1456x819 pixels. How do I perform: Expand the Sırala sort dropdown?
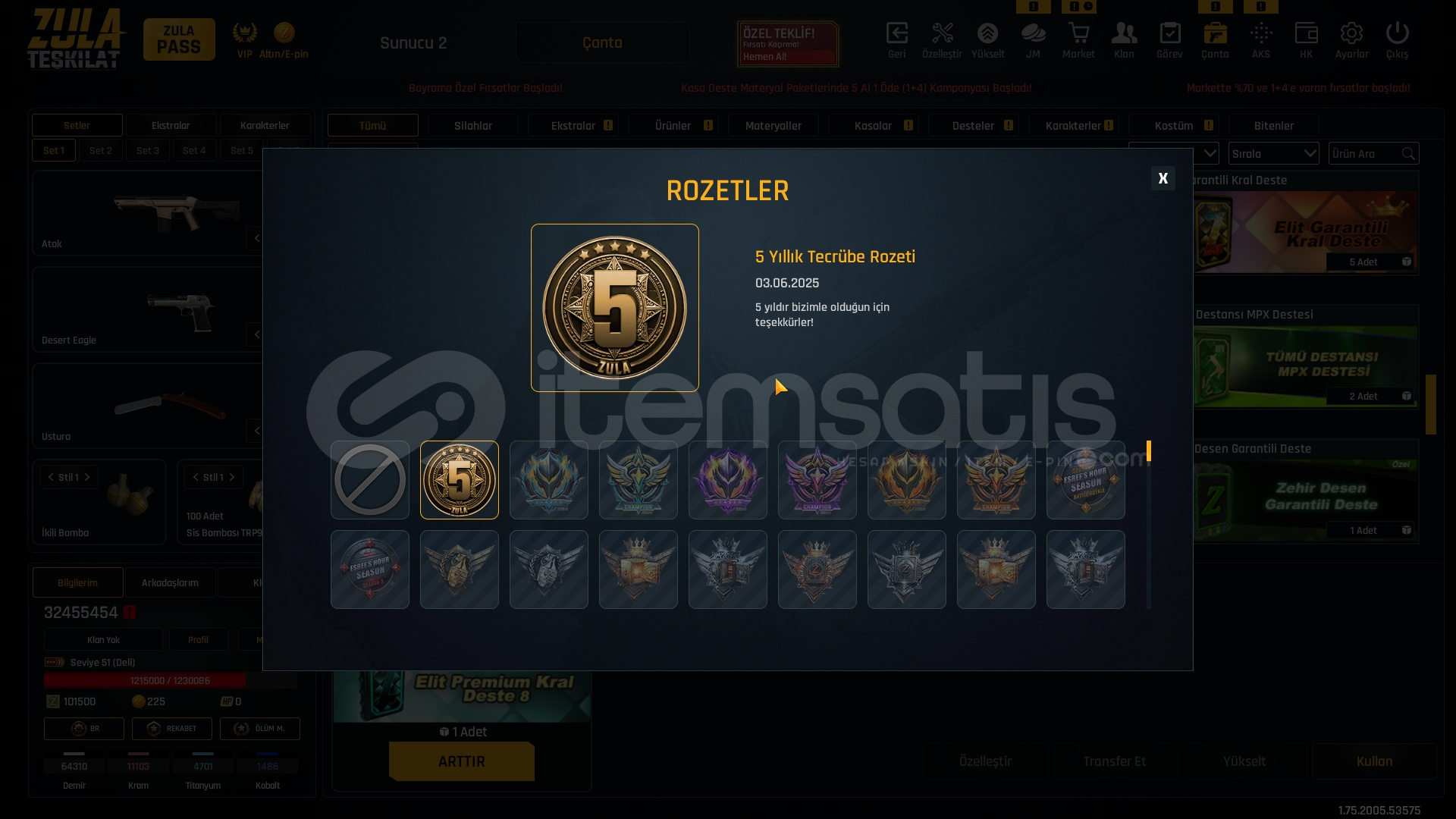pyautogui.click(x=1274, y=153)
